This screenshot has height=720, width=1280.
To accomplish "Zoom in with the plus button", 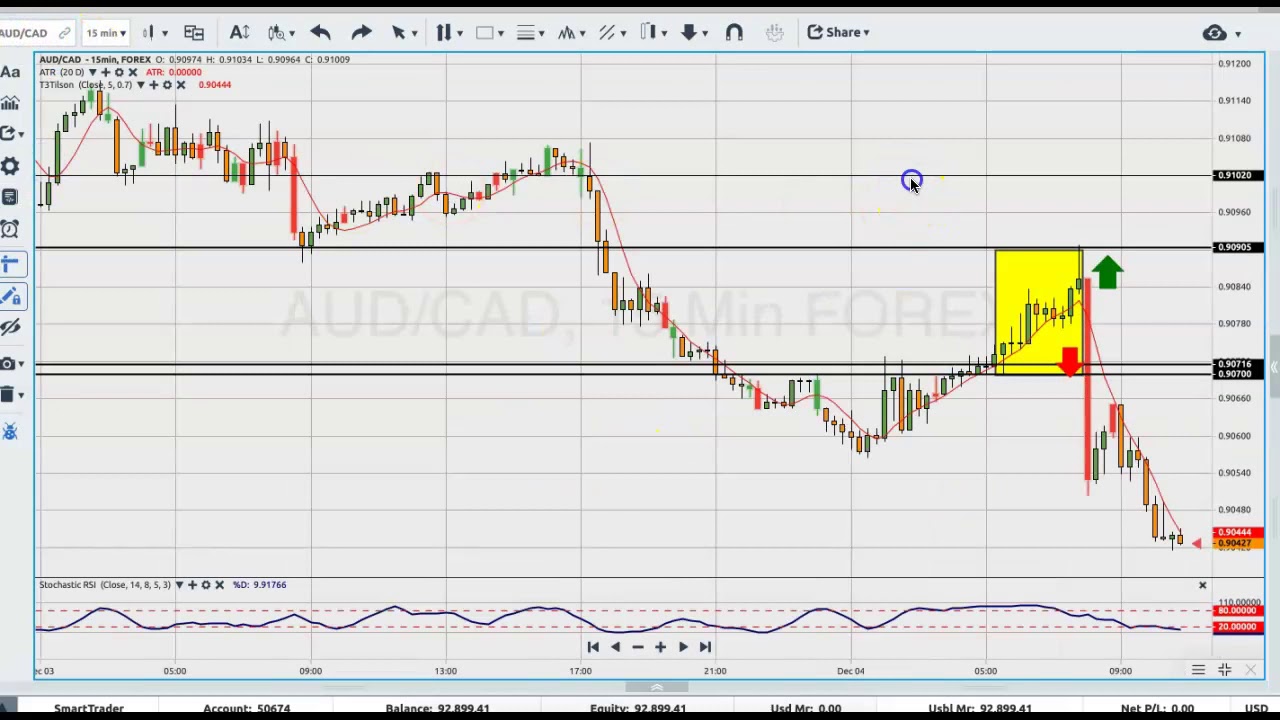I will [660, 647].
